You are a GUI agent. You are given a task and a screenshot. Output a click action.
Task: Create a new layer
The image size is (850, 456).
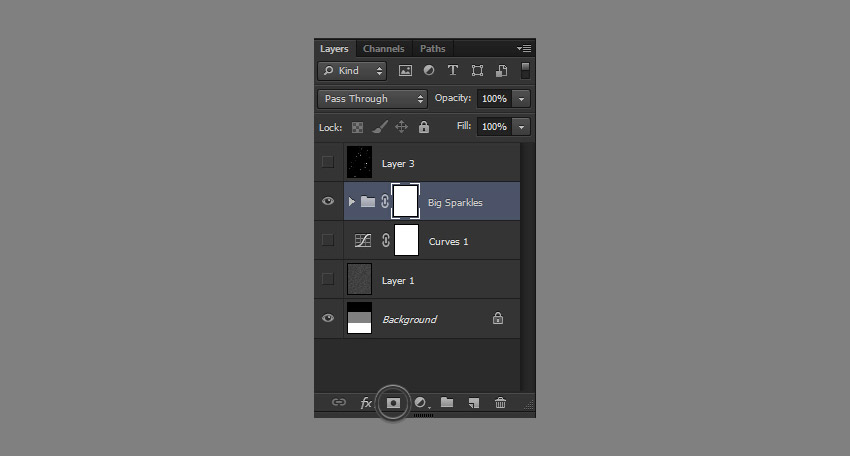474,403
